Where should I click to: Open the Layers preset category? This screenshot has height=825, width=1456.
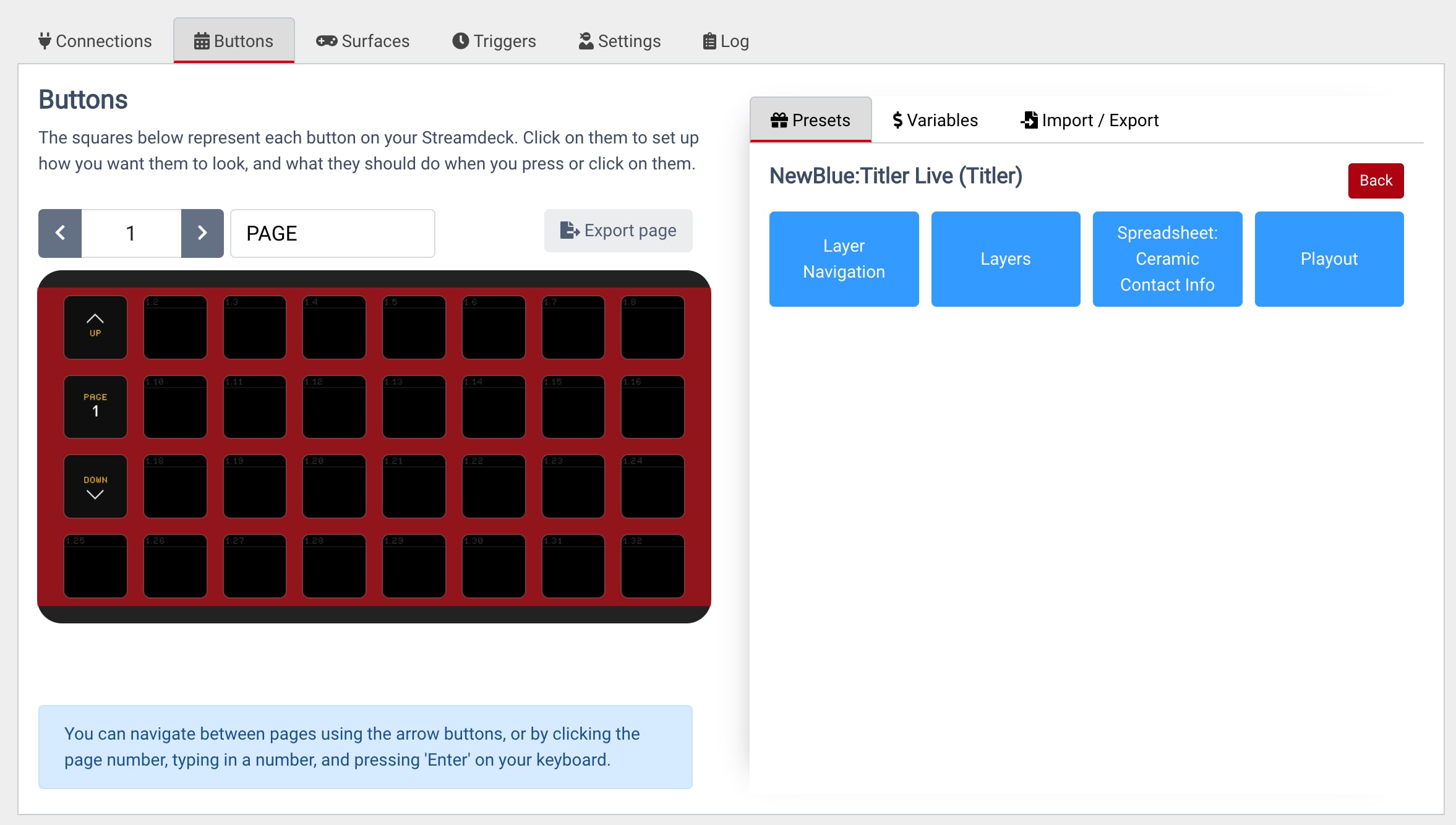[1006, 259]
